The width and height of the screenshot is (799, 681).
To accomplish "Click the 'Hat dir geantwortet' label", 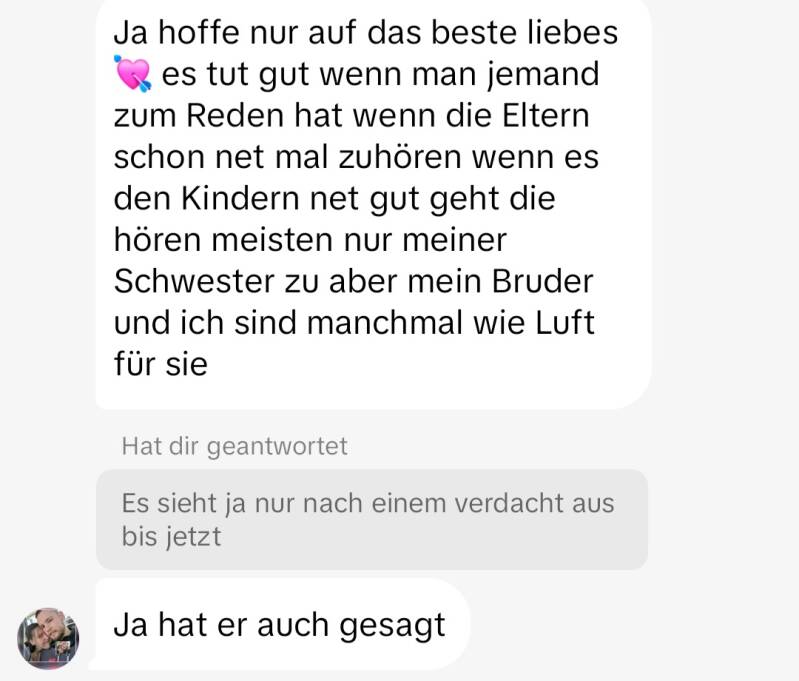I will [234, 447].
